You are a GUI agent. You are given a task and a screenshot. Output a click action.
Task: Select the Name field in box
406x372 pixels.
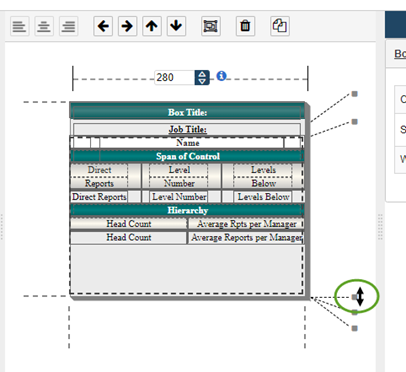(192, 143)
